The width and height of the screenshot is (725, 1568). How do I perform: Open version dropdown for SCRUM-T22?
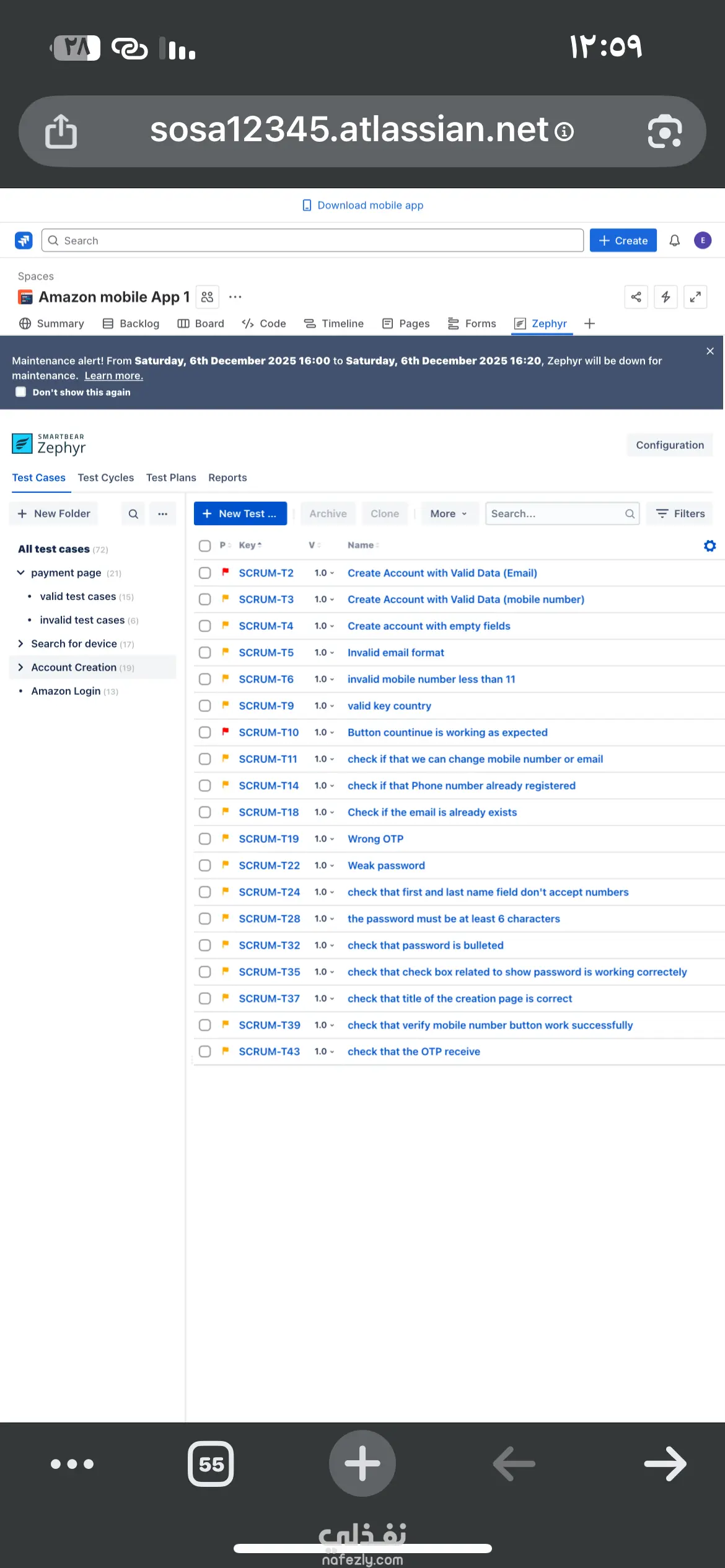pyautogui.click(x=324, y=866)
